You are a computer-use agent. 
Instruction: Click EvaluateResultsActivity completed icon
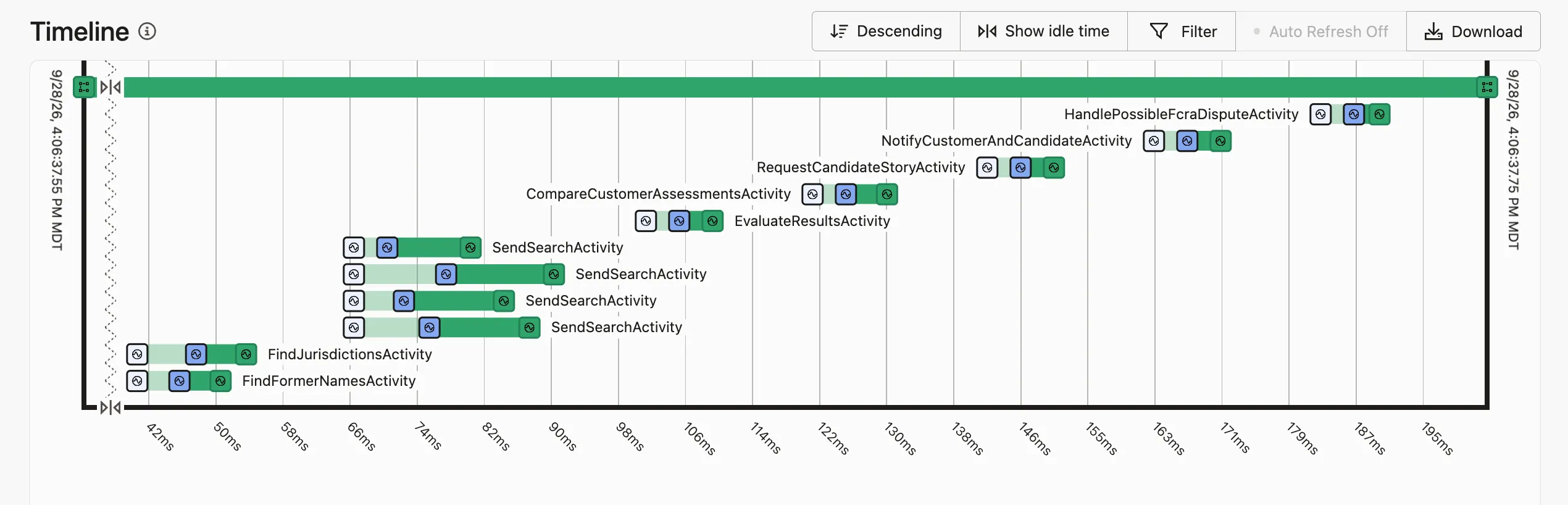[x=712, y=221]
